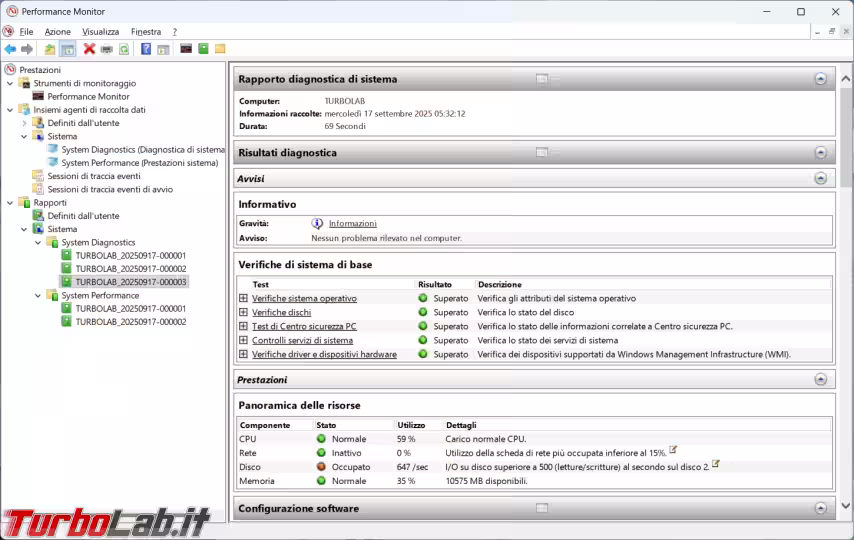Viewport: 854px width, 540px height.
Task: Collapse the Rapporto diagnostica di sistema section
Action: pos(820,79)
